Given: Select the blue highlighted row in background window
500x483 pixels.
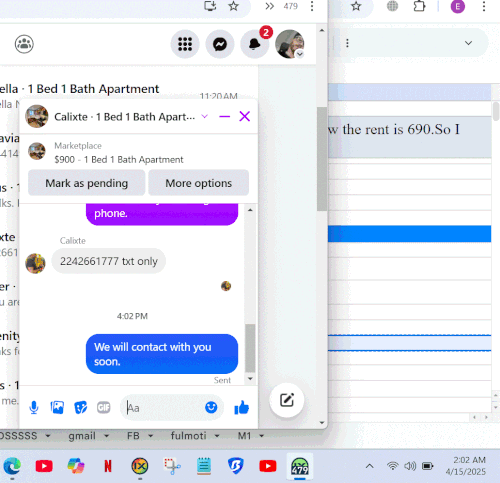Looking at the screenshot, I should click(x=410, y=234).
